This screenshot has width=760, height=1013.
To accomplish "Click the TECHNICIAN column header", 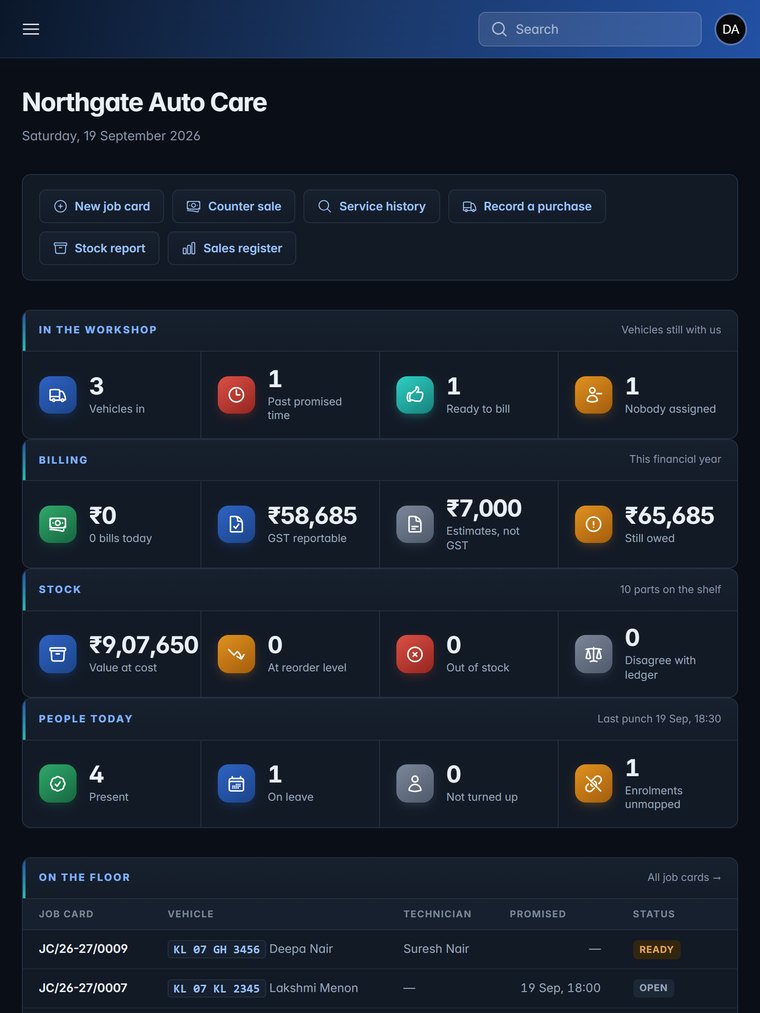I will [438, 914].
